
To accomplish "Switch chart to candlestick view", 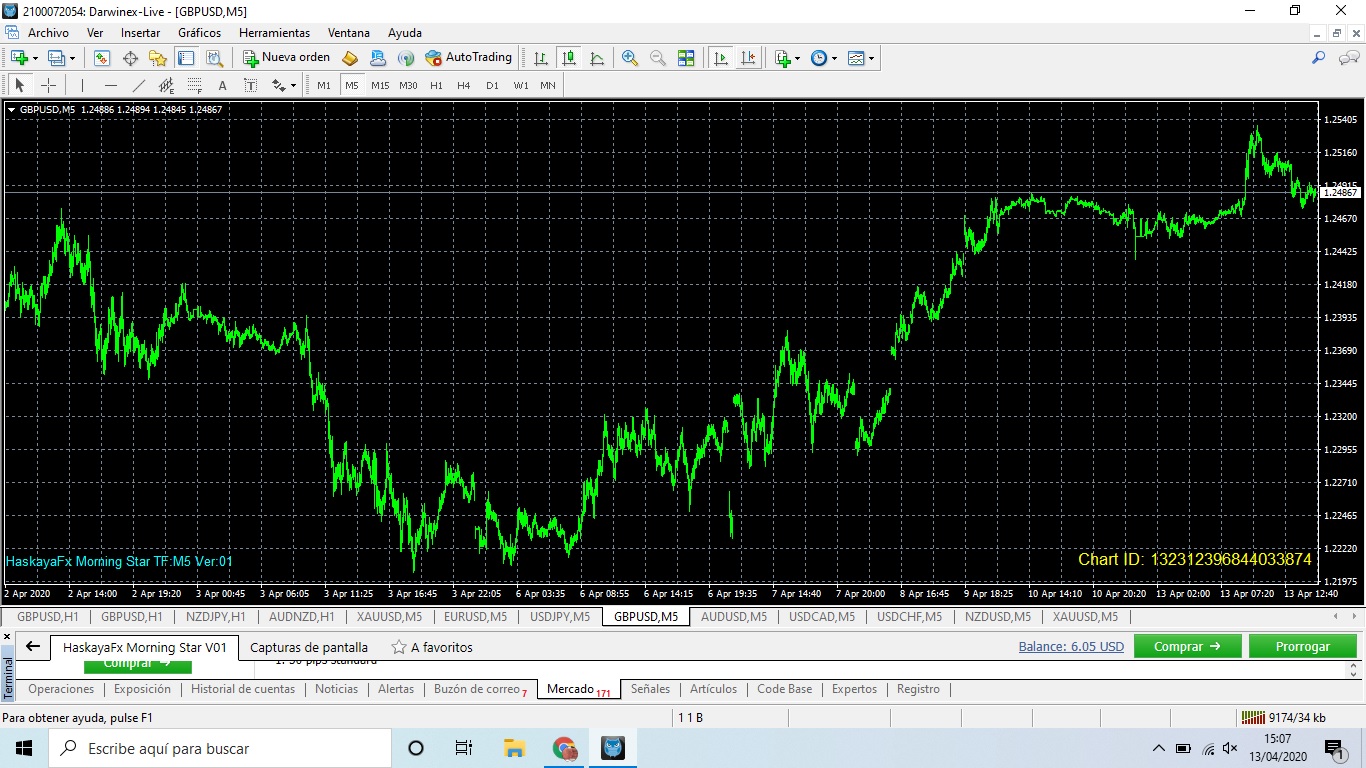I will [x=569, y=58].
